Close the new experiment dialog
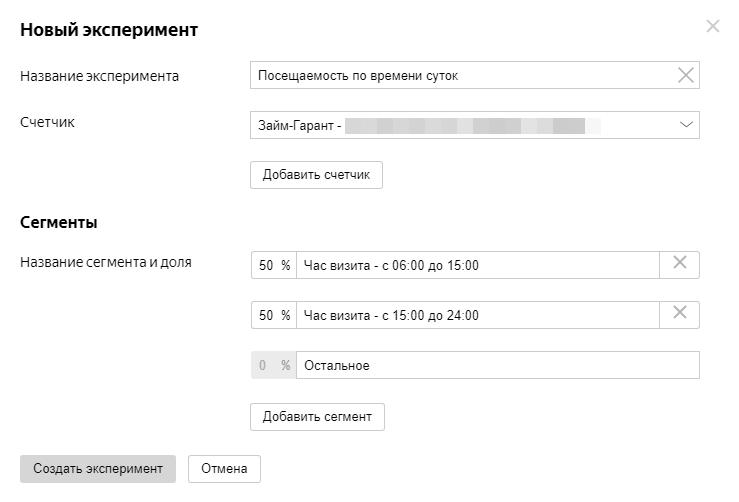 [x=712, y=27]
